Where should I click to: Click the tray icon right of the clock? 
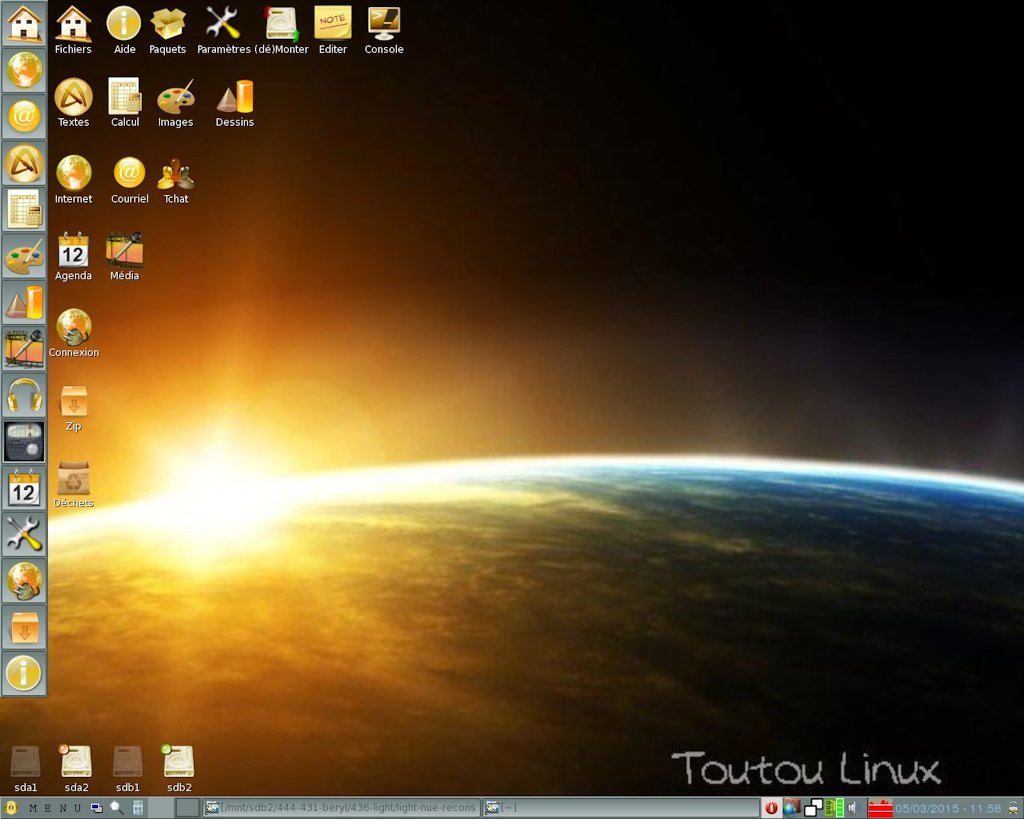click(1014, 809)
